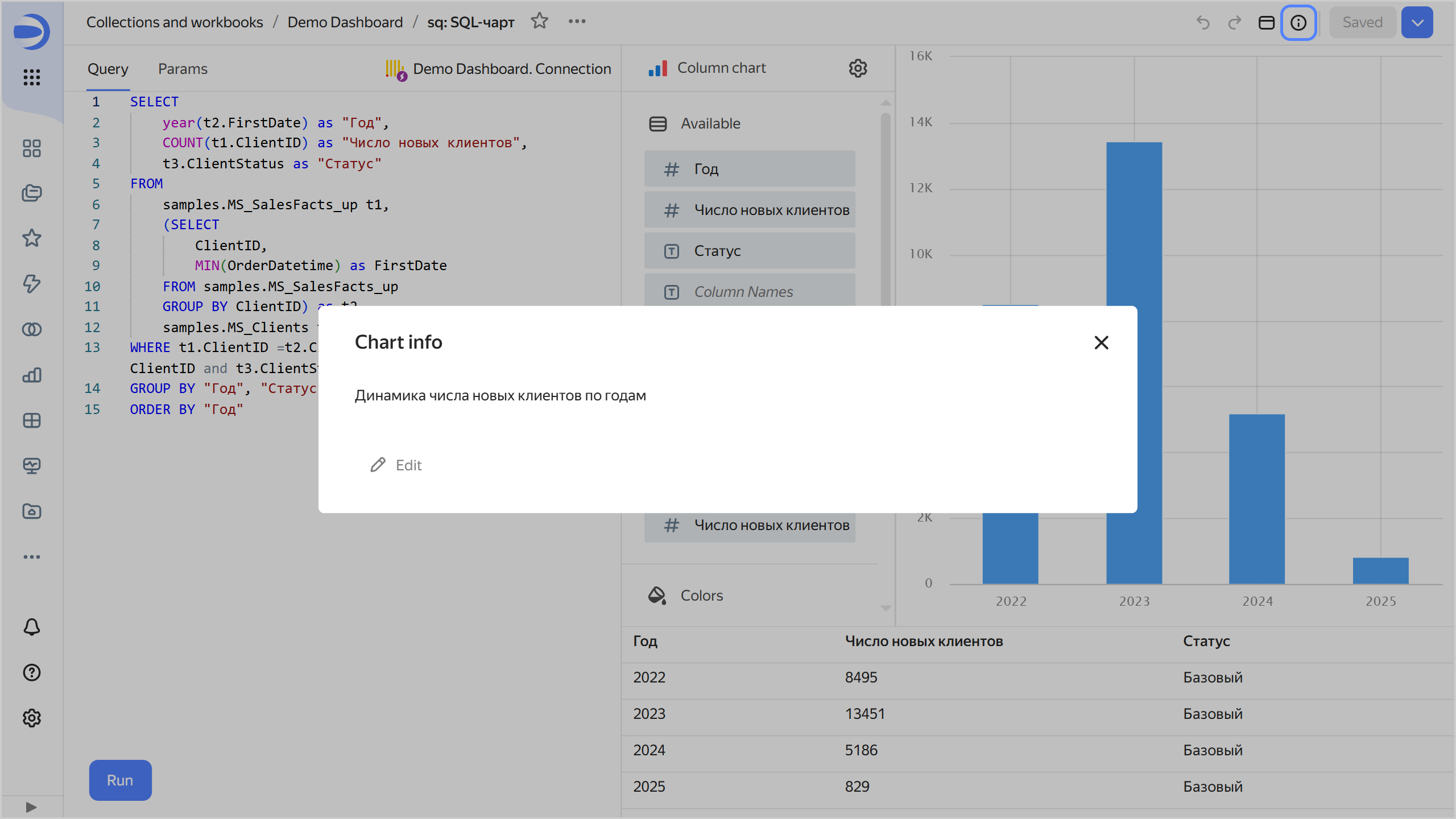Open the help question mark icon

(x=32, y=672)
